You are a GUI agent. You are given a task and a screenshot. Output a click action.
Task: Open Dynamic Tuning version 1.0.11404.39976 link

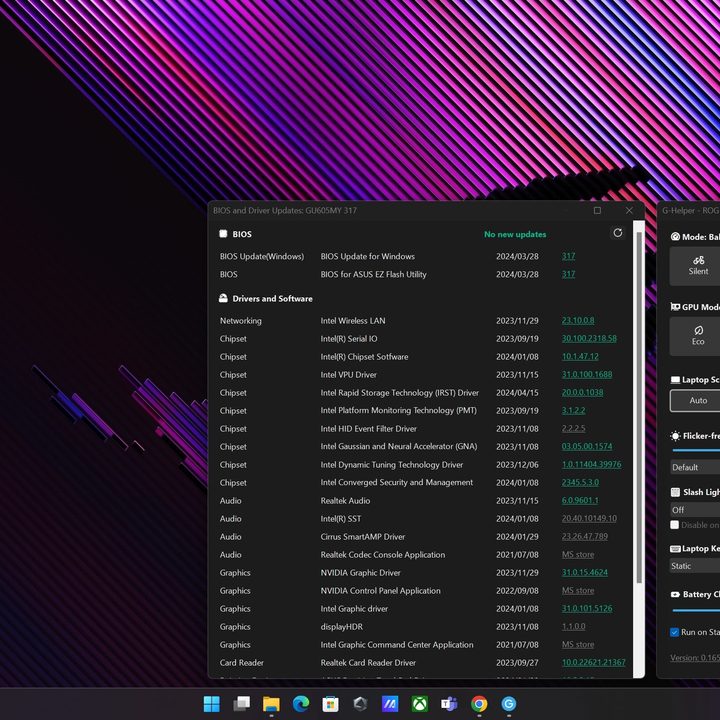pos(591,464)
